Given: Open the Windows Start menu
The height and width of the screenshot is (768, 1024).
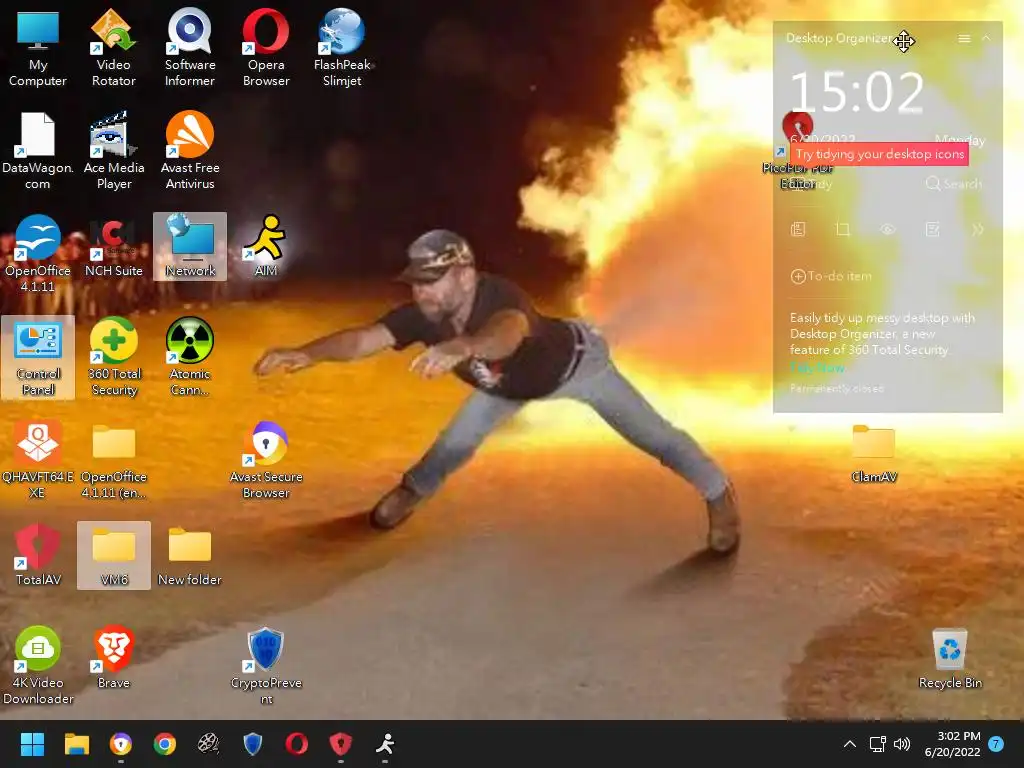Looking at the screenshot, I should click(32, 744).
